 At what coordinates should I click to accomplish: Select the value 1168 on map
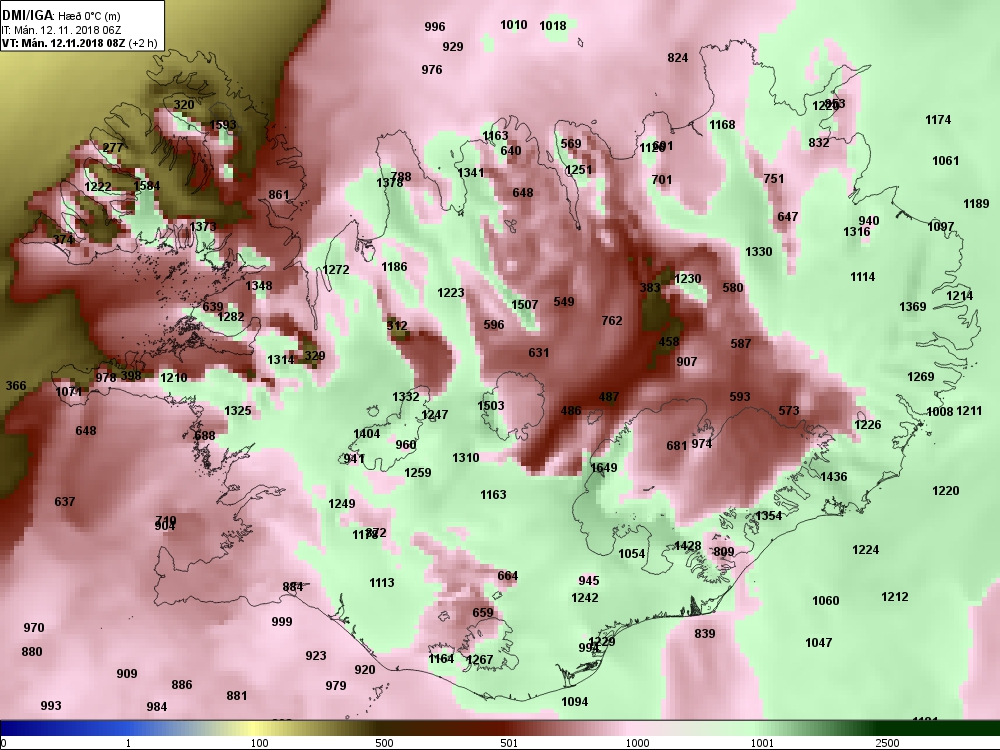pyautogui.click(x=722, y=125)
